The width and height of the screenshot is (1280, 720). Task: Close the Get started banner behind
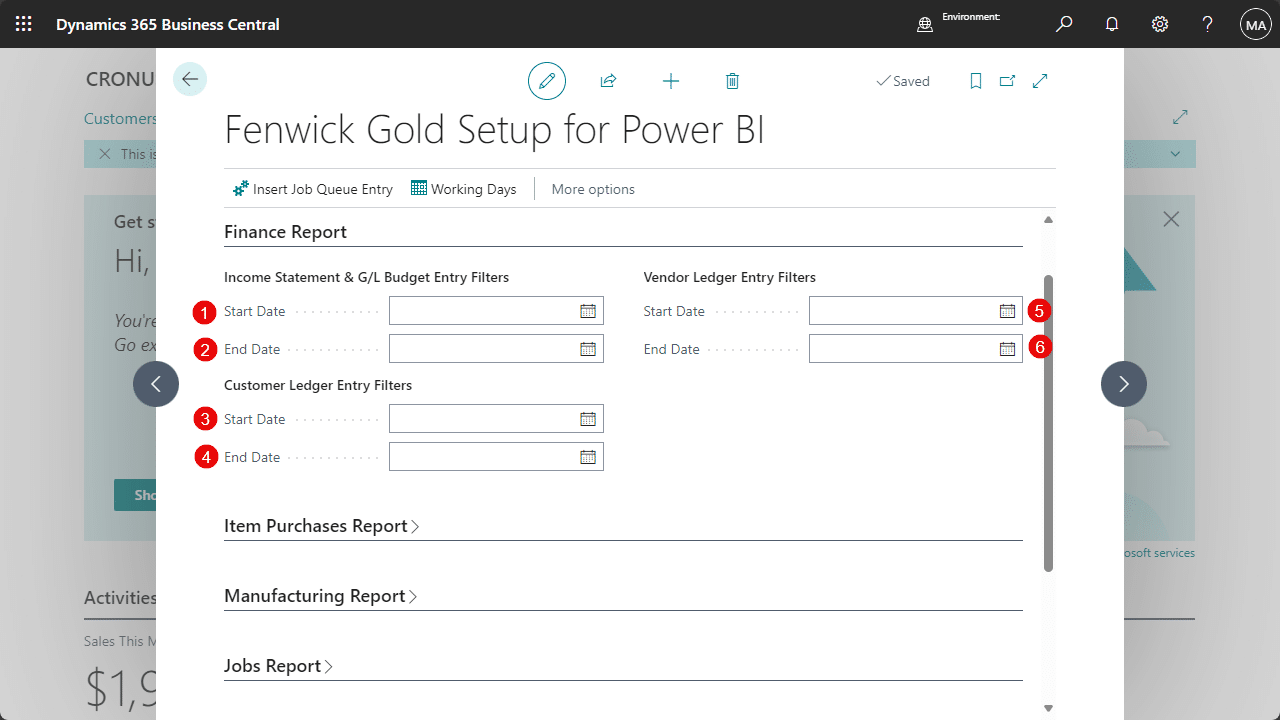[1171, 219]
